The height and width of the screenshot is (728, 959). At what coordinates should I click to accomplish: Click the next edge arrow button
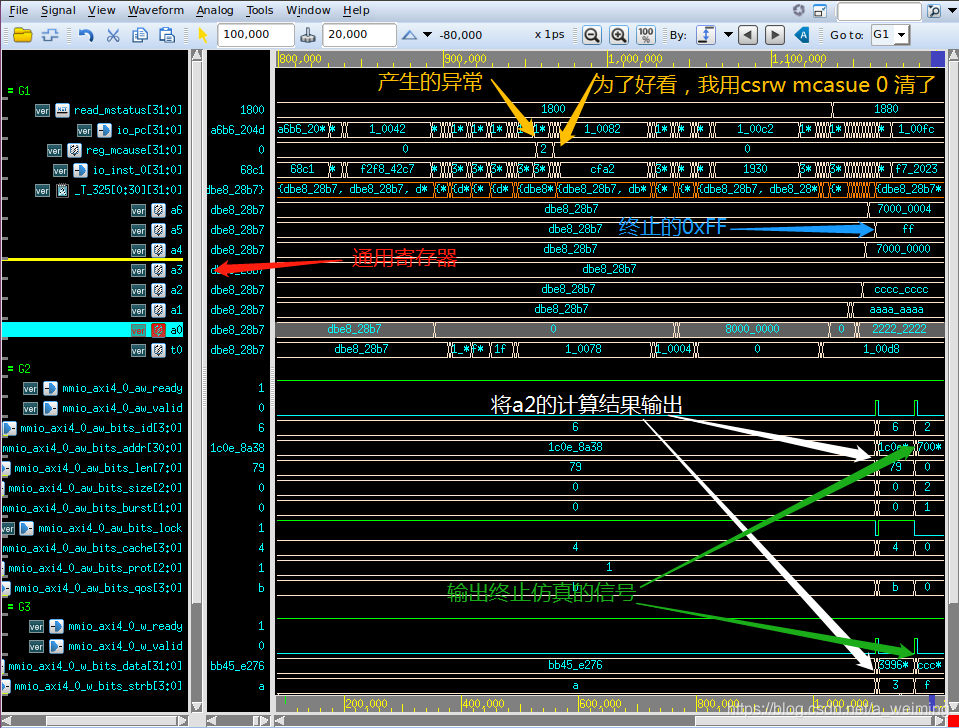click(775, 35)
